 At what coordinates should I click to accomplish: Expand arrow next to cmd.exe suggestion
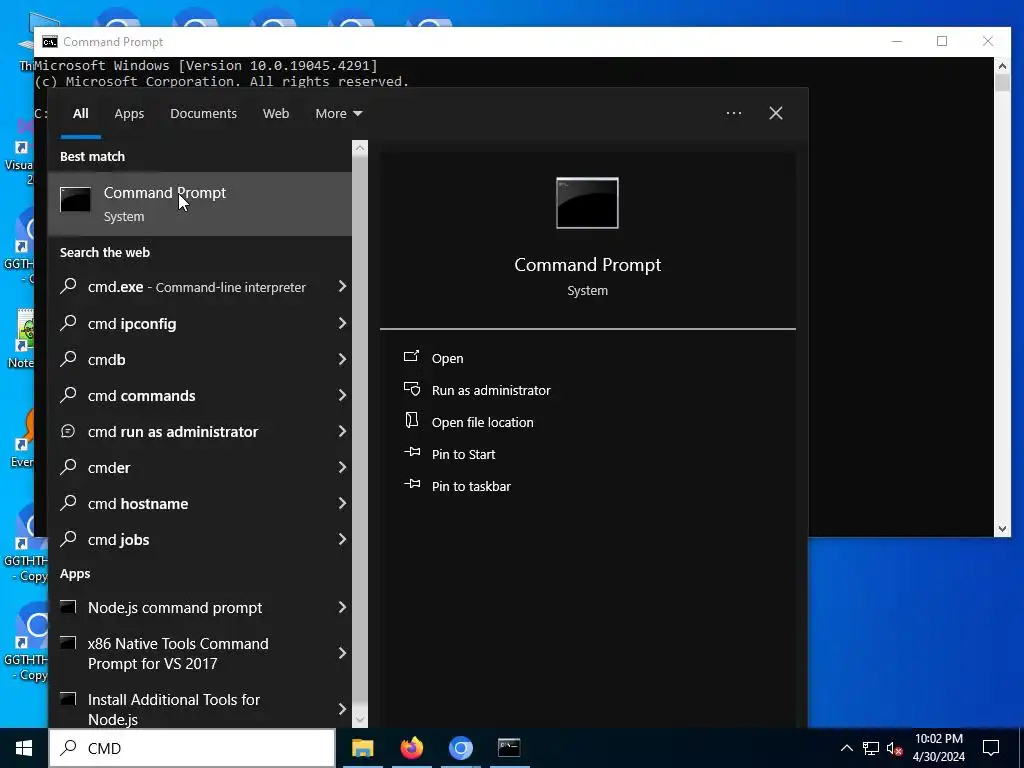tap(342, 287)
